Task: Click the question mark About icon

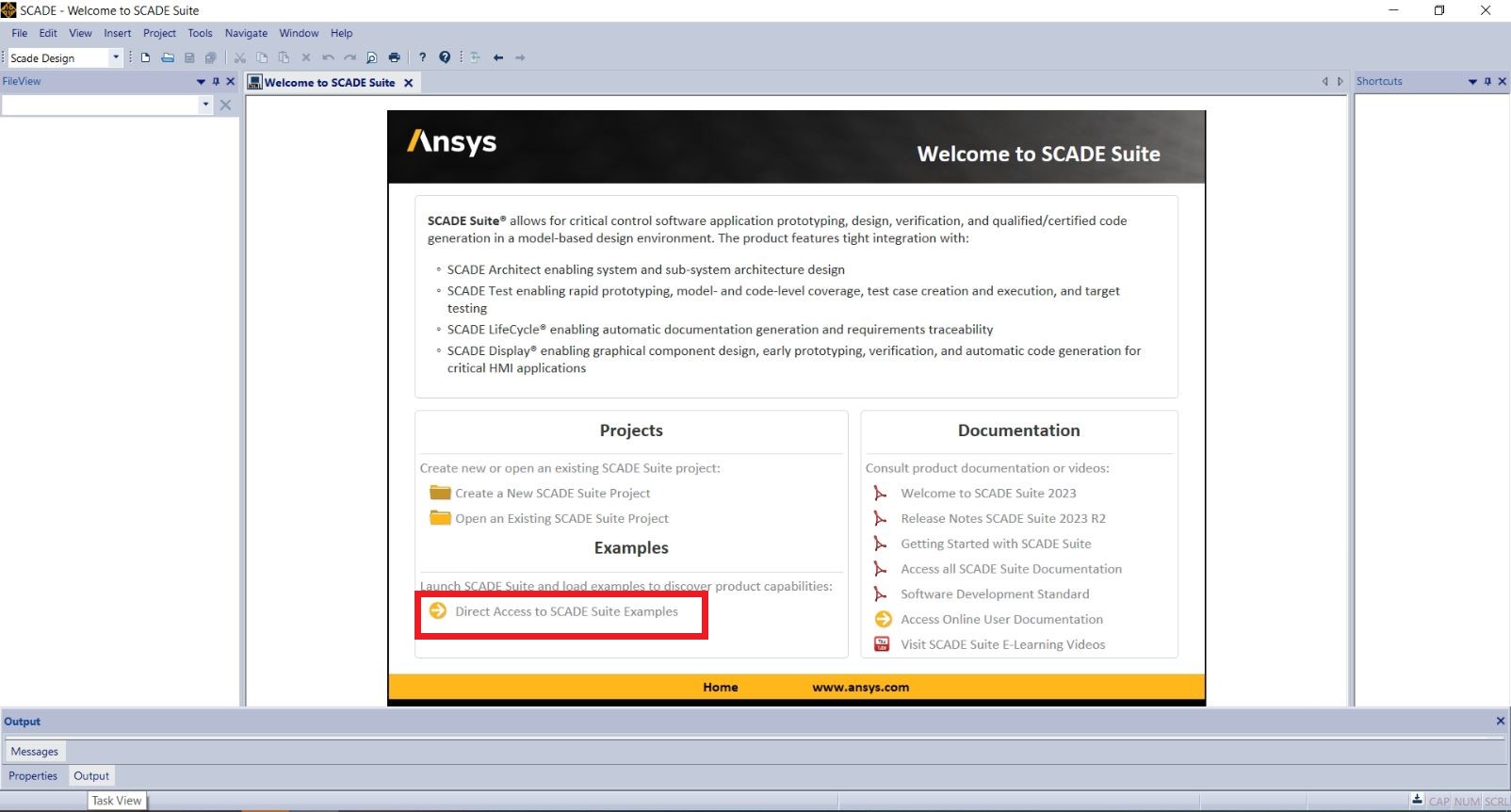Action: (x=422, y=57)
